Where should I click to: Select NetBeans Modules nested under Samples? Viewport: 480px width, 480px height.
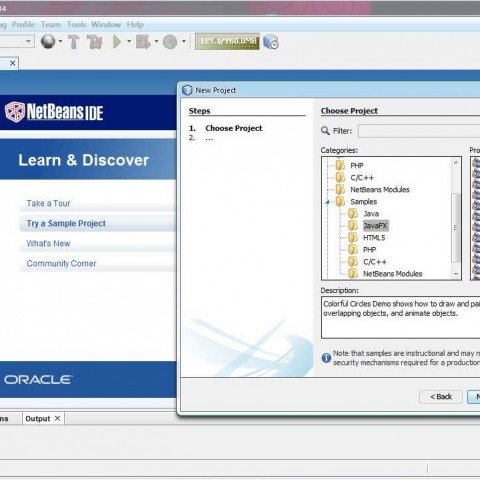pos(392,274)
